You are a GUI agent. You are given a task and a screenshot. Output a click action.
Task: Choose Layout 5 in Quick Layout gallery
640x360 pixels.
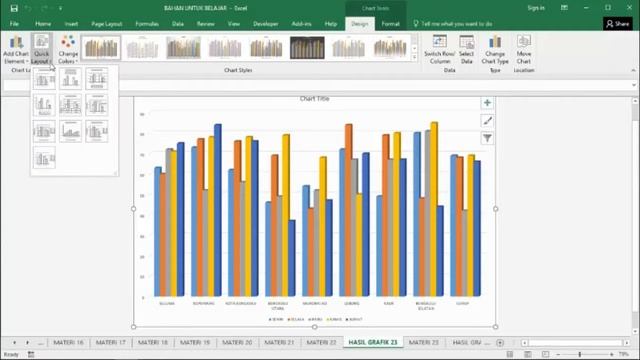click(70, 105)
